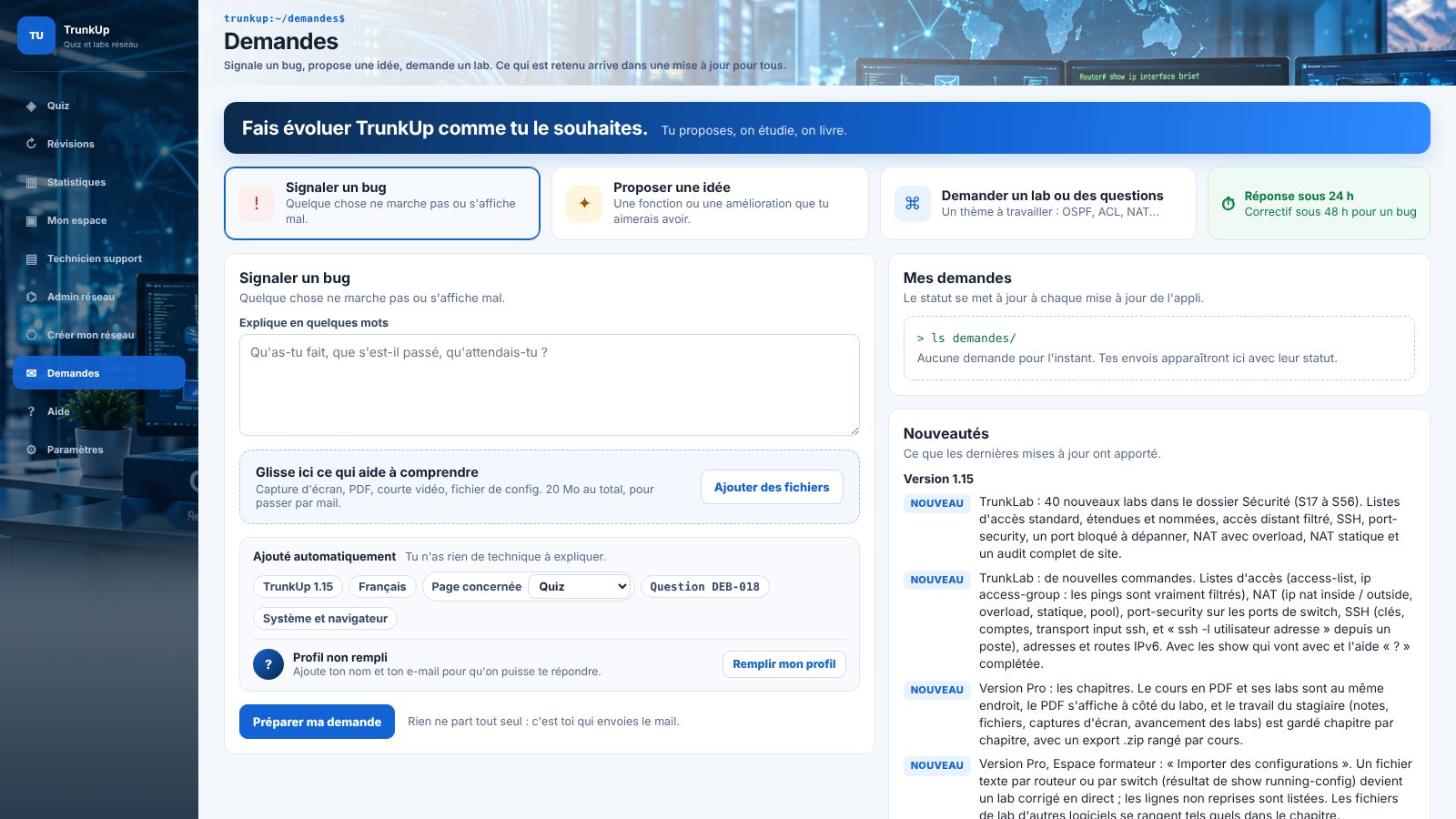Click the blue banner headline Fais évoluer TrunkUp
Image resolution: width=1456 pixels, height=819 pixels.
pyautogui.click(x=445, y=128)
